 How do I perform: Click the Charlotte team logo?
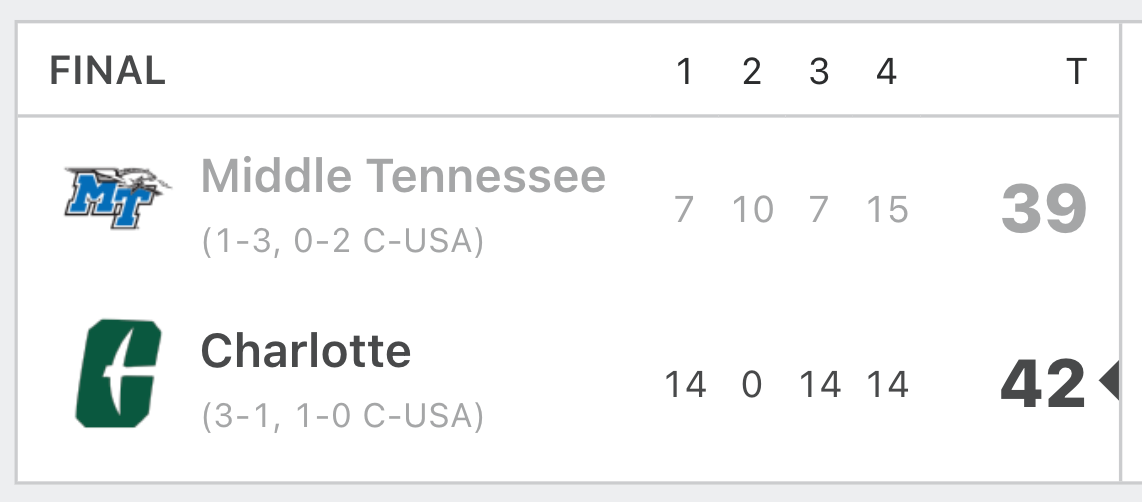(118, 373)
